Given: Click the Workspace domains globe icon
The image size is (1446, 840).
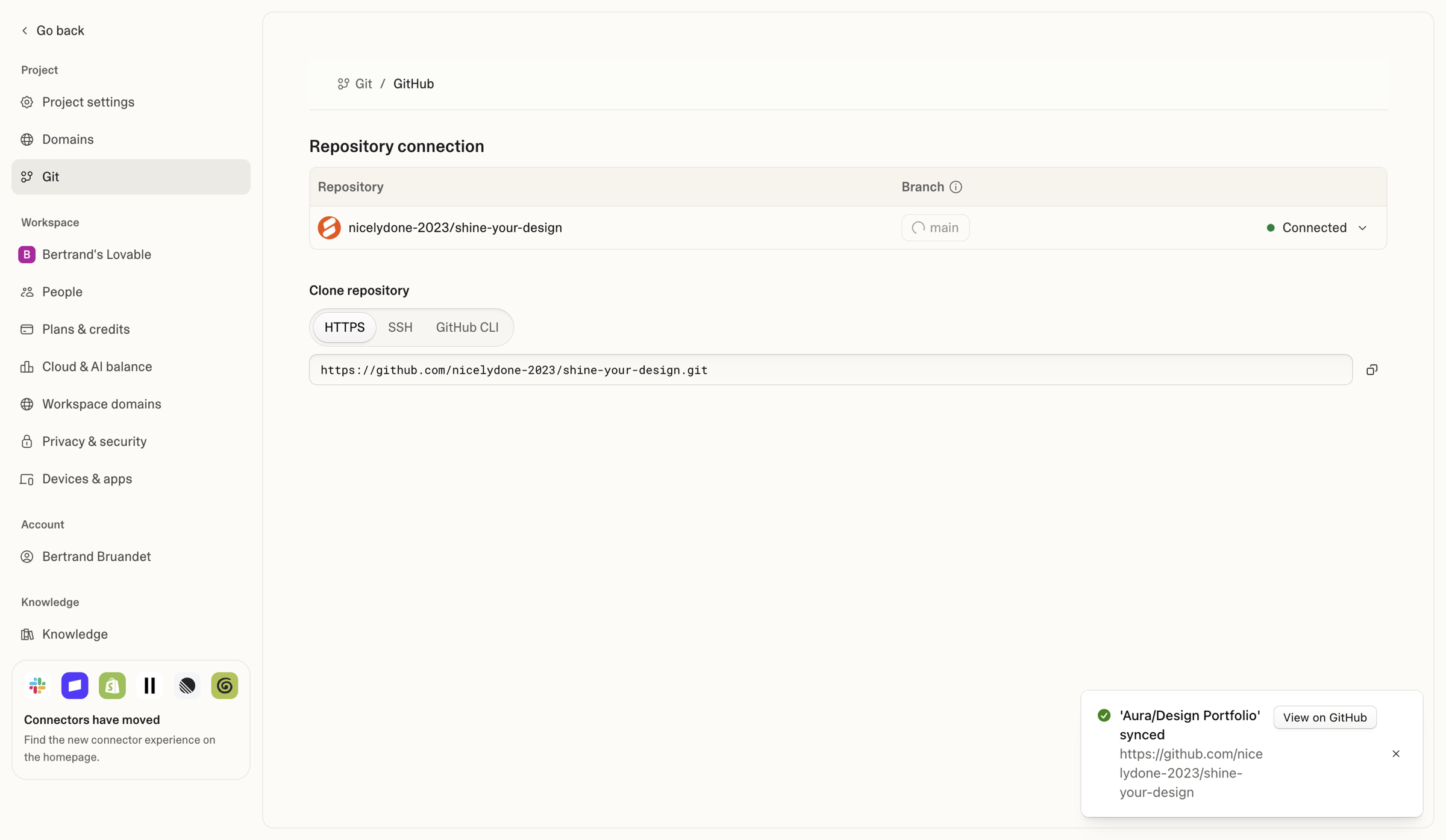Looking at the screenshot, I should (27, 404).
